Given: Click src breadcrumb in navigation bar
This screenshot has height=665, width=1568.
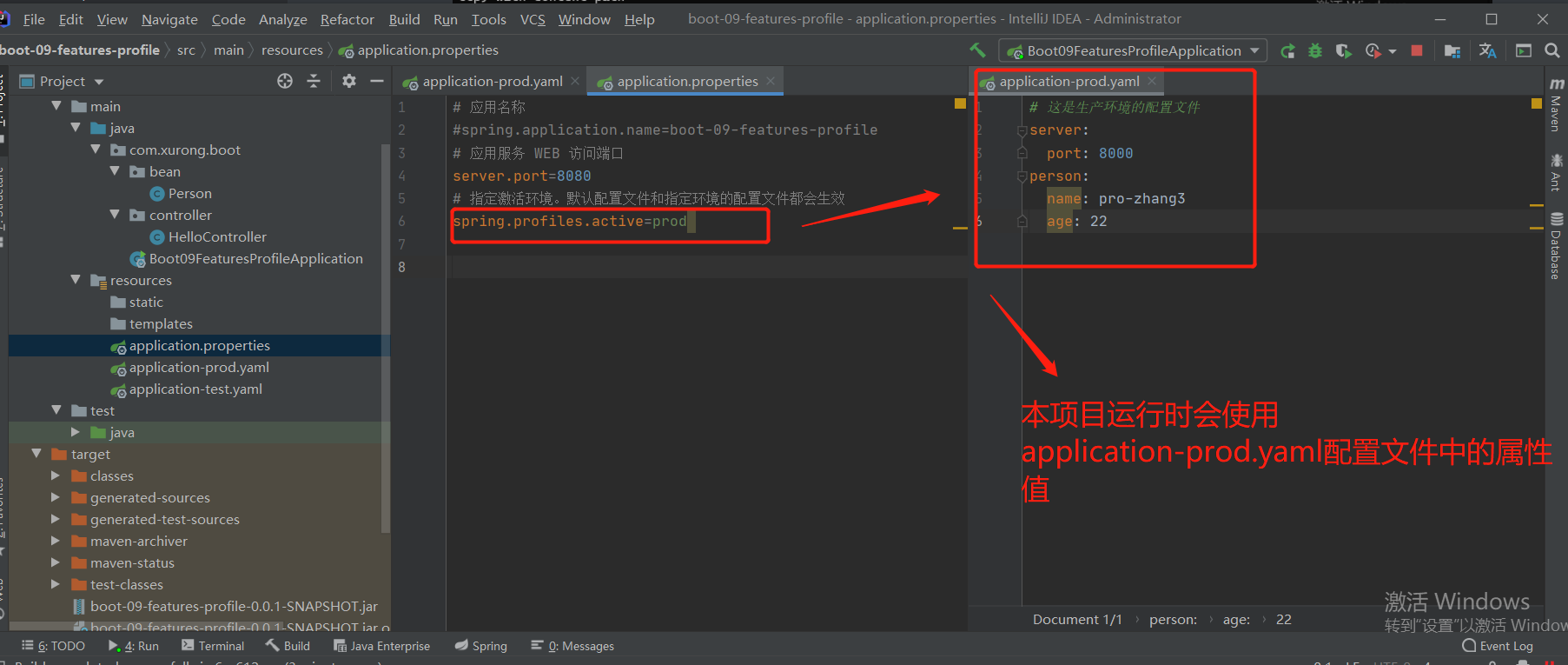Looking at the screenshot, I should tap(186, 50).
